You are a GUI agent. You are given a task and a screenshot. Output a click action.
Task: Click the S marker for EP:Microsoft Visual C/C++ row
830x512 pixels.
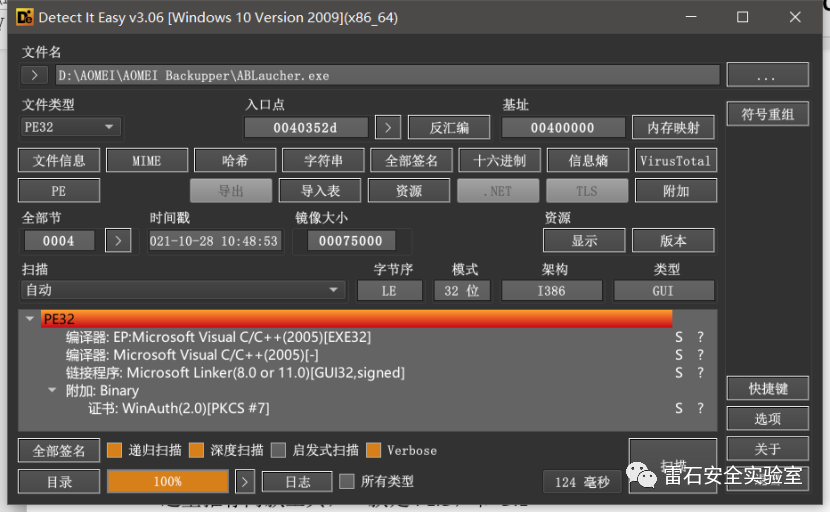point(679,337)
